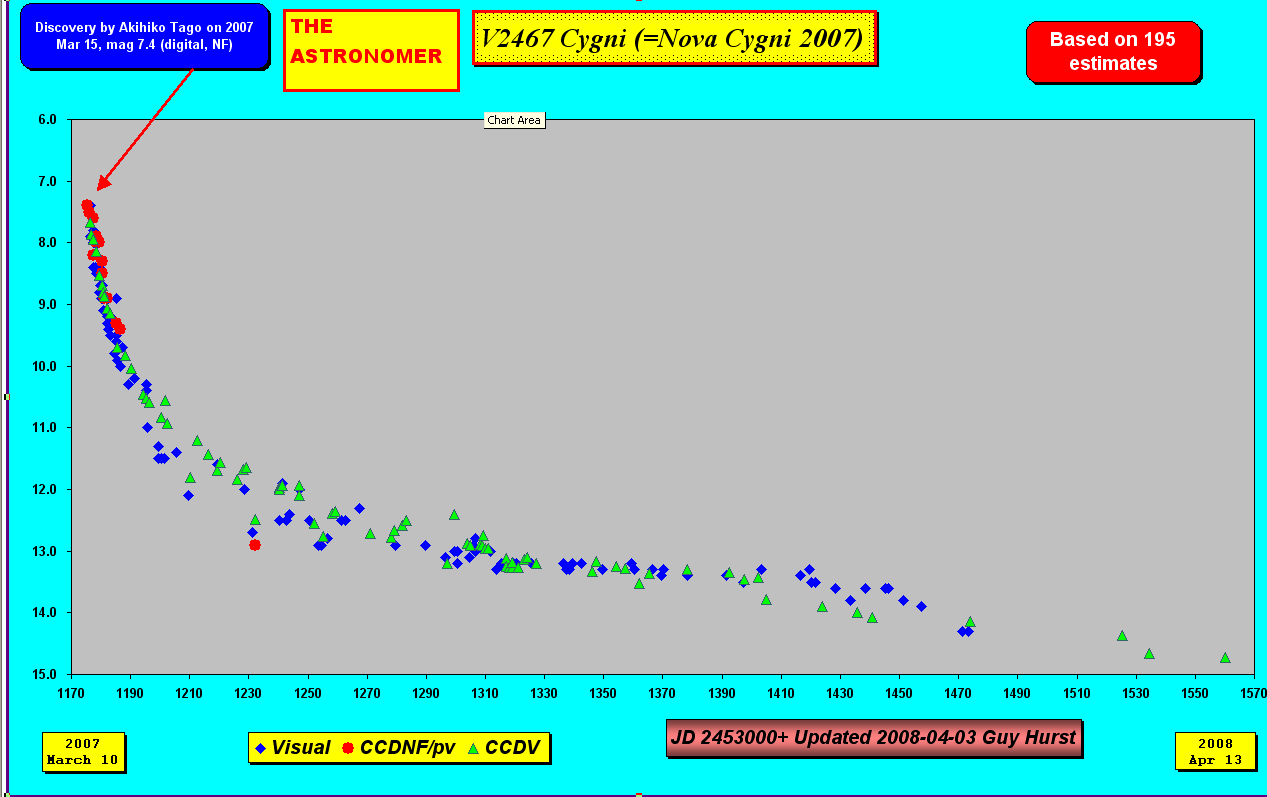Image resolution: width=1267 pixels, height=797 pixels.
Task: Click the V2467 Cygni chart title
Action: coord(673,39)
